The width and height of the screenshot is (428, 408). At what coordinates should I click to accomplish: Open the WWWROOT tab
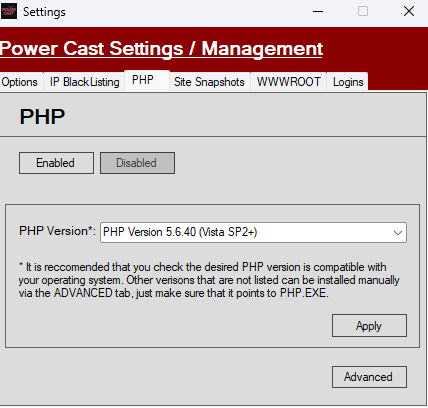(x=288, y=82)
